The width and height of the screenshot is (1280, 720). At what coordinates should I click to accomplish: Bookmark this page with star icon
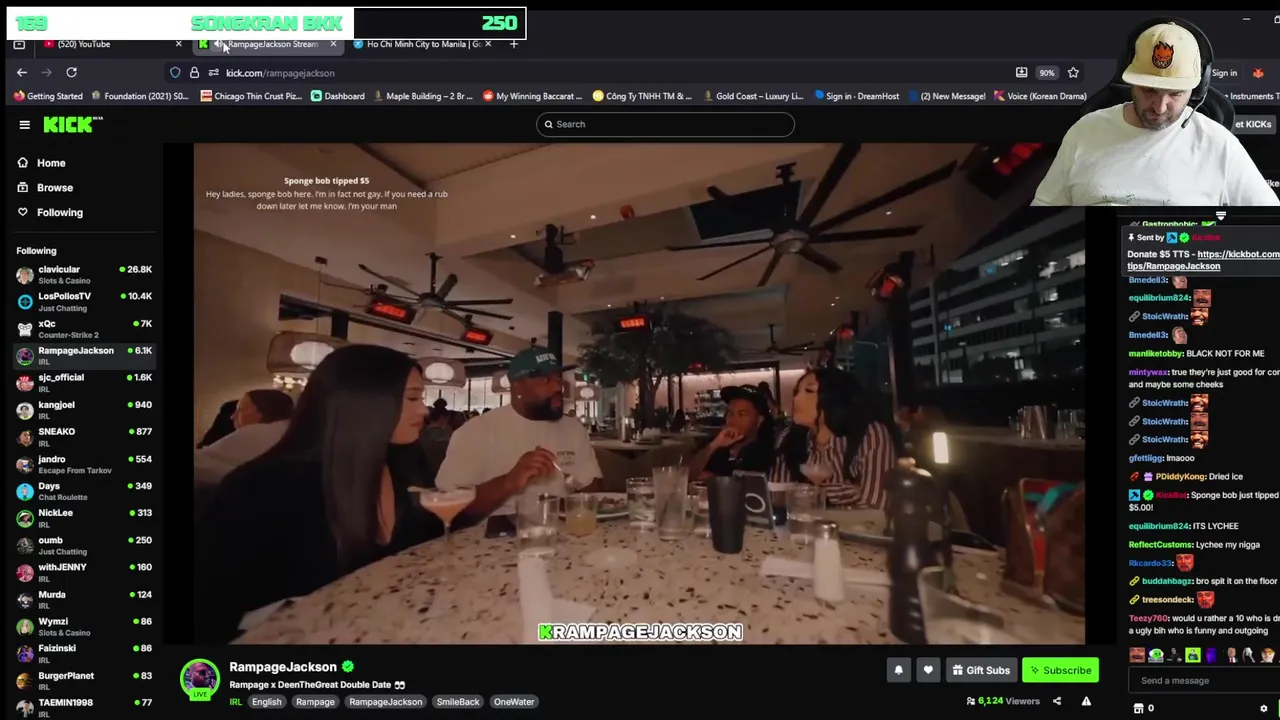[1073, 72]
